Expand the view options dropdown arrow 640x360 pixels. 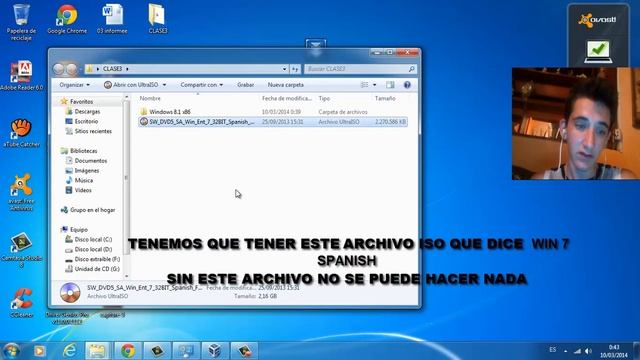[x=375, y=85]
